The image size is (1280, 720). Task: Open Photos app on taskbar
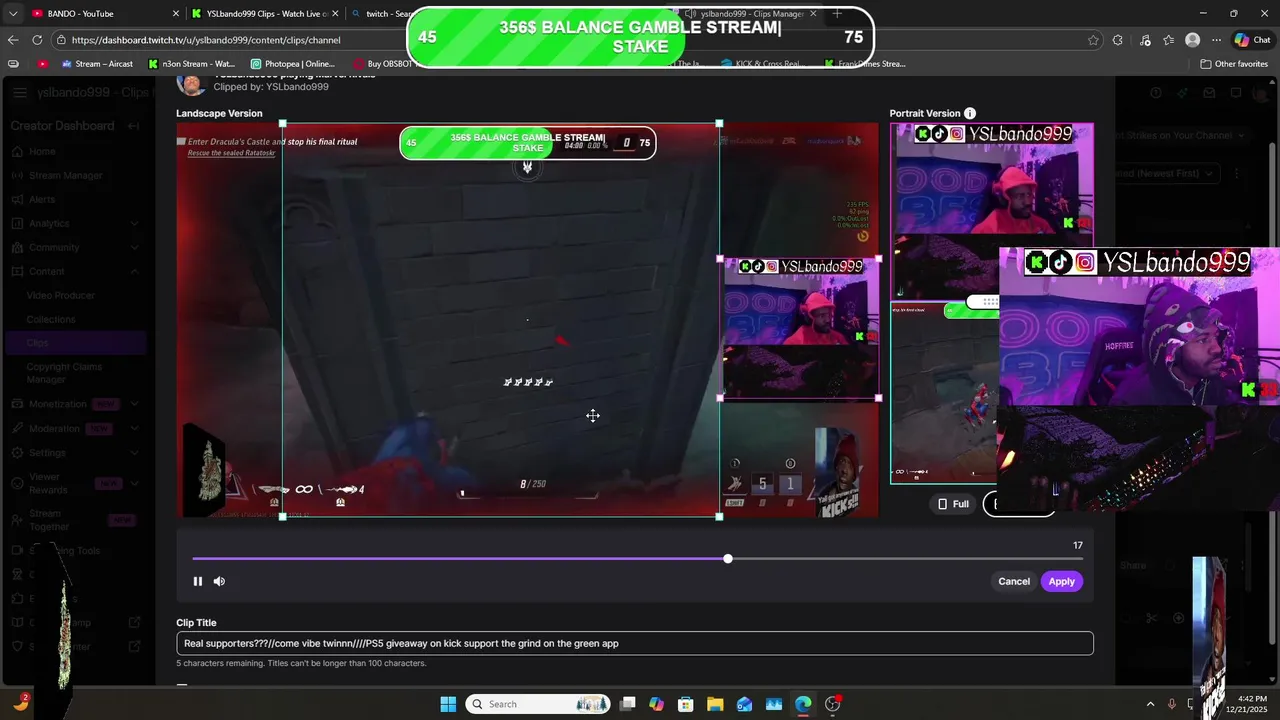pos(774,704)
